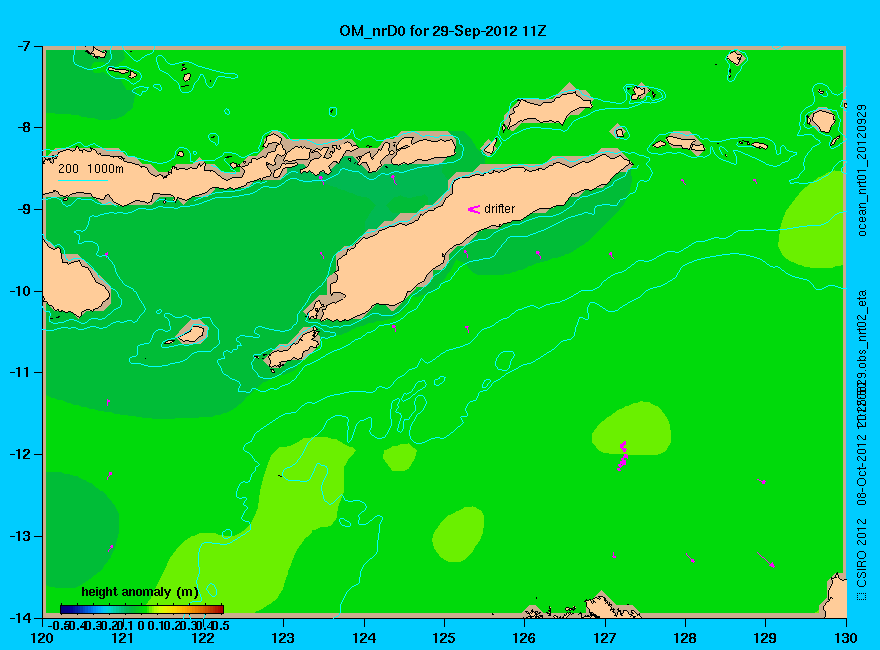Click the longitude tick label "125"
The image size is (880, 650).
(x=444, y=638)
